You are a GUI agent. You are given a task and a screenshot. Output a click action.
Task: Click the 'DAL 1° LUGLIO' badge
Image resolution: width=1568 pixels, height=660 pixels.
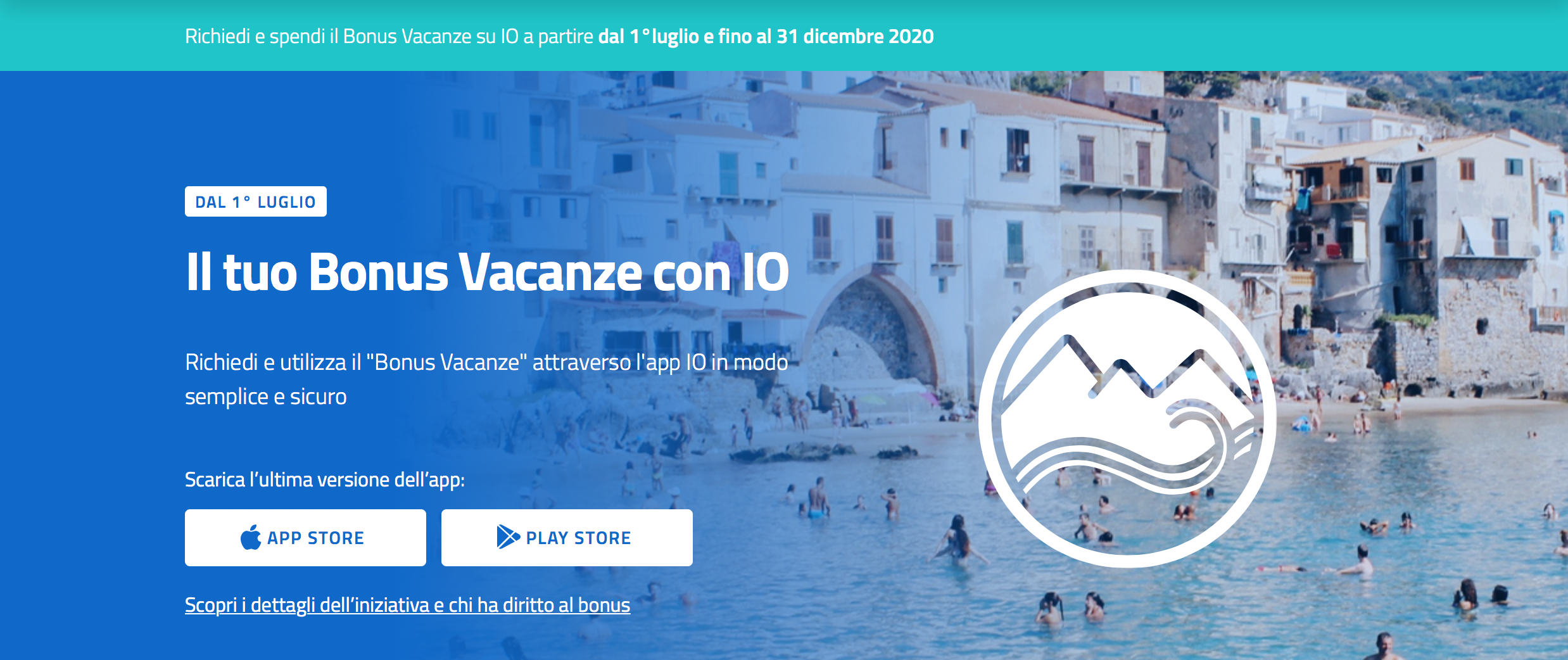[256, 201]
